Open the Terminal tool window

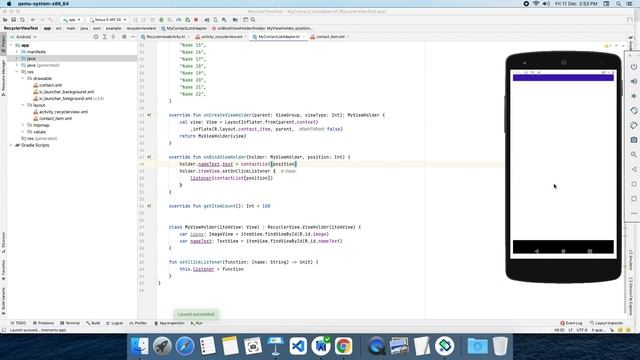click(x=70, y=323)
